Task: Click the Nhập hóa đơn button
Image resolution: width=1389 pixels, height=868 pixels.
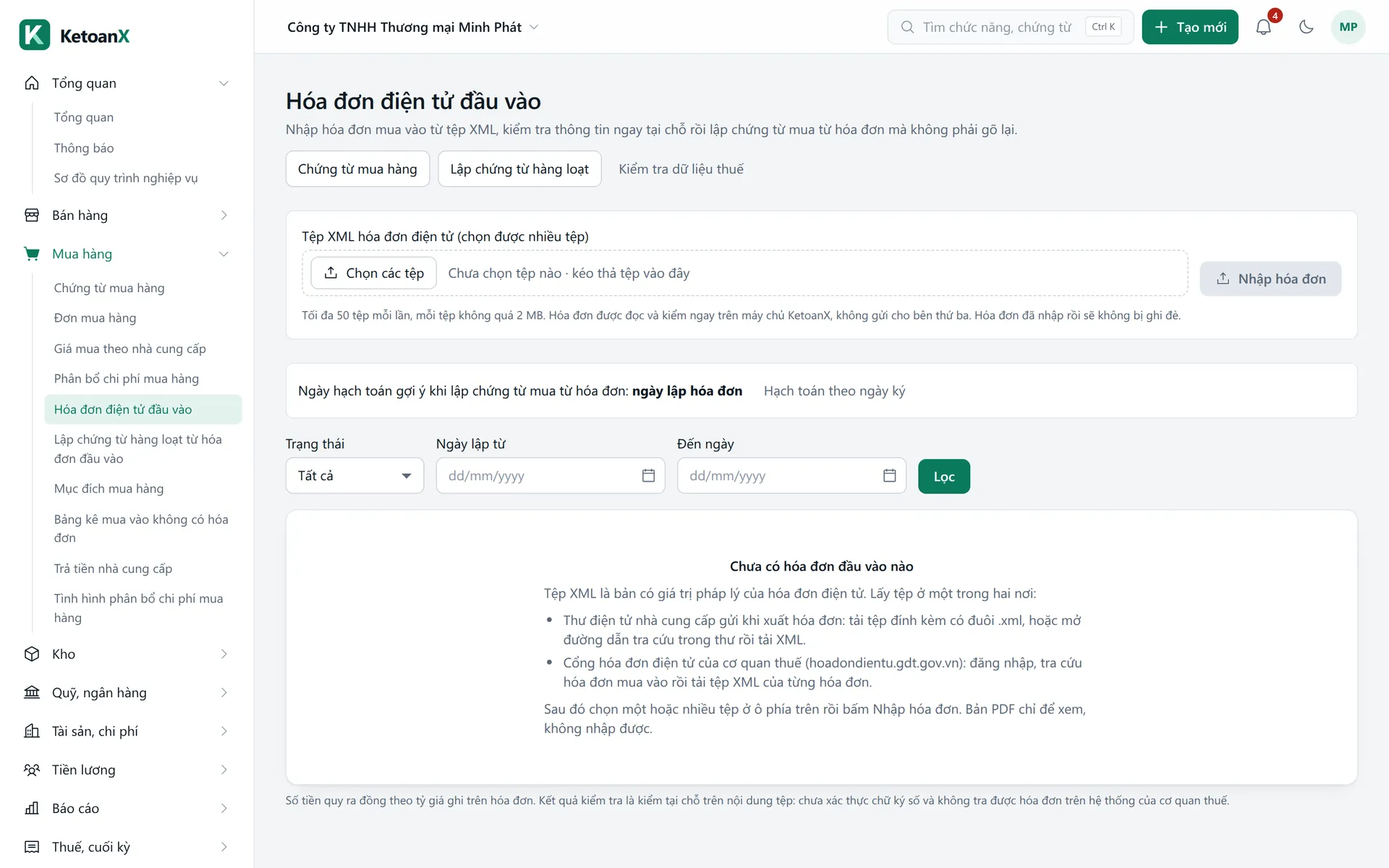Action: [1270, 278]
